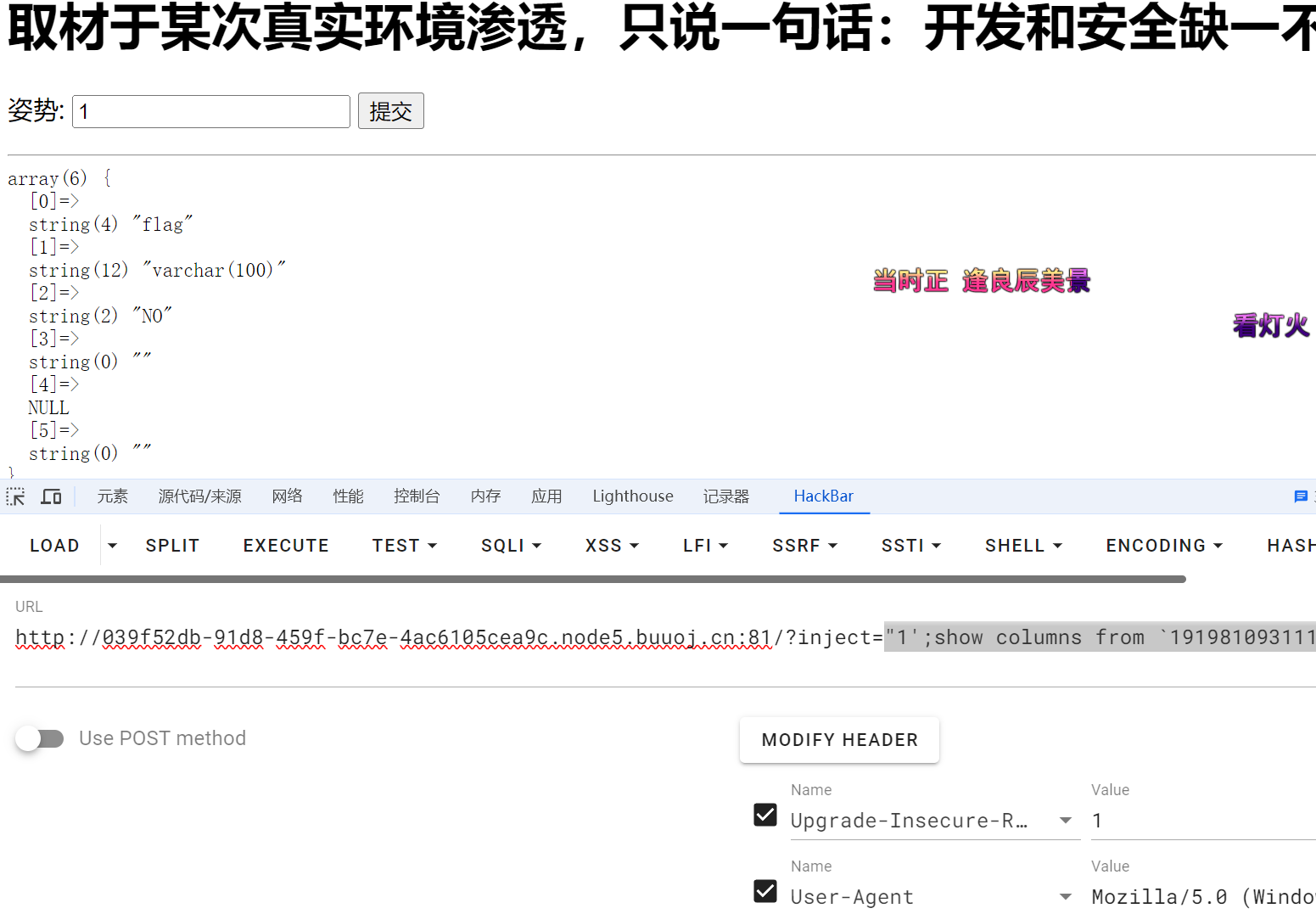Open the 控制台 console tab
1316x914 pixels.
pyautogui.click(x=417, y=496)
